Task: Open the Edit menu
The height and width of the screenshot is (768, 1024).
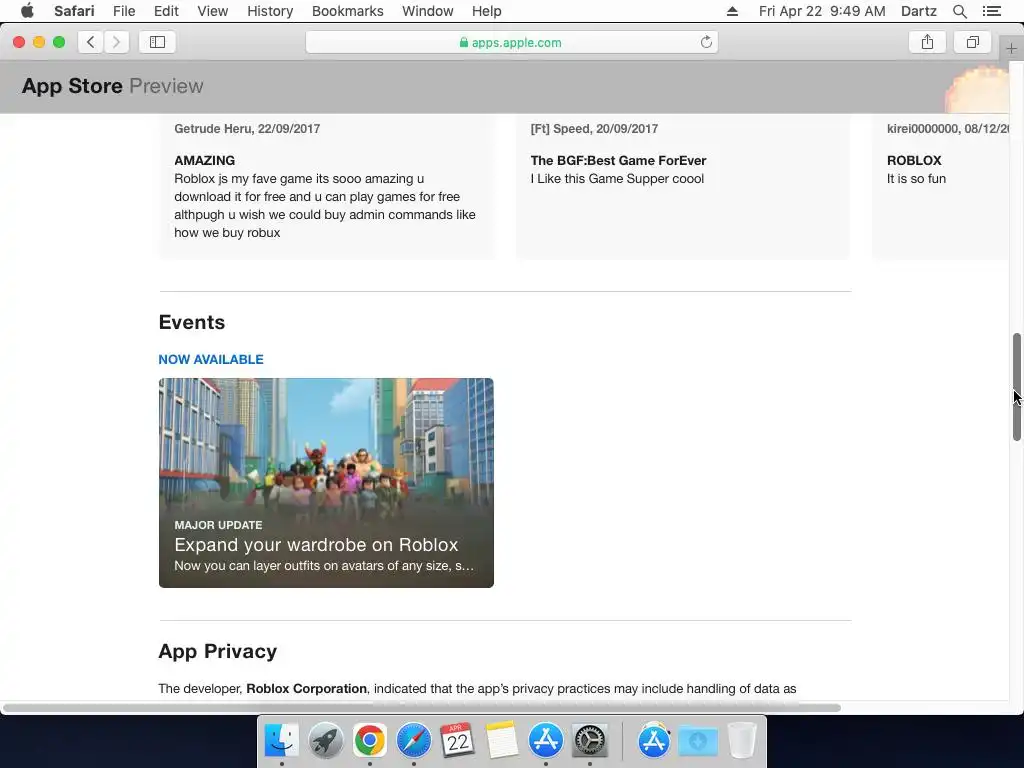Action: [166, 11]
